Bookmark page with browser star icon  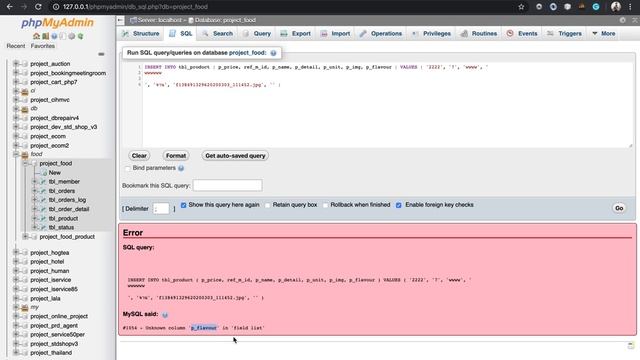point(521,7)
